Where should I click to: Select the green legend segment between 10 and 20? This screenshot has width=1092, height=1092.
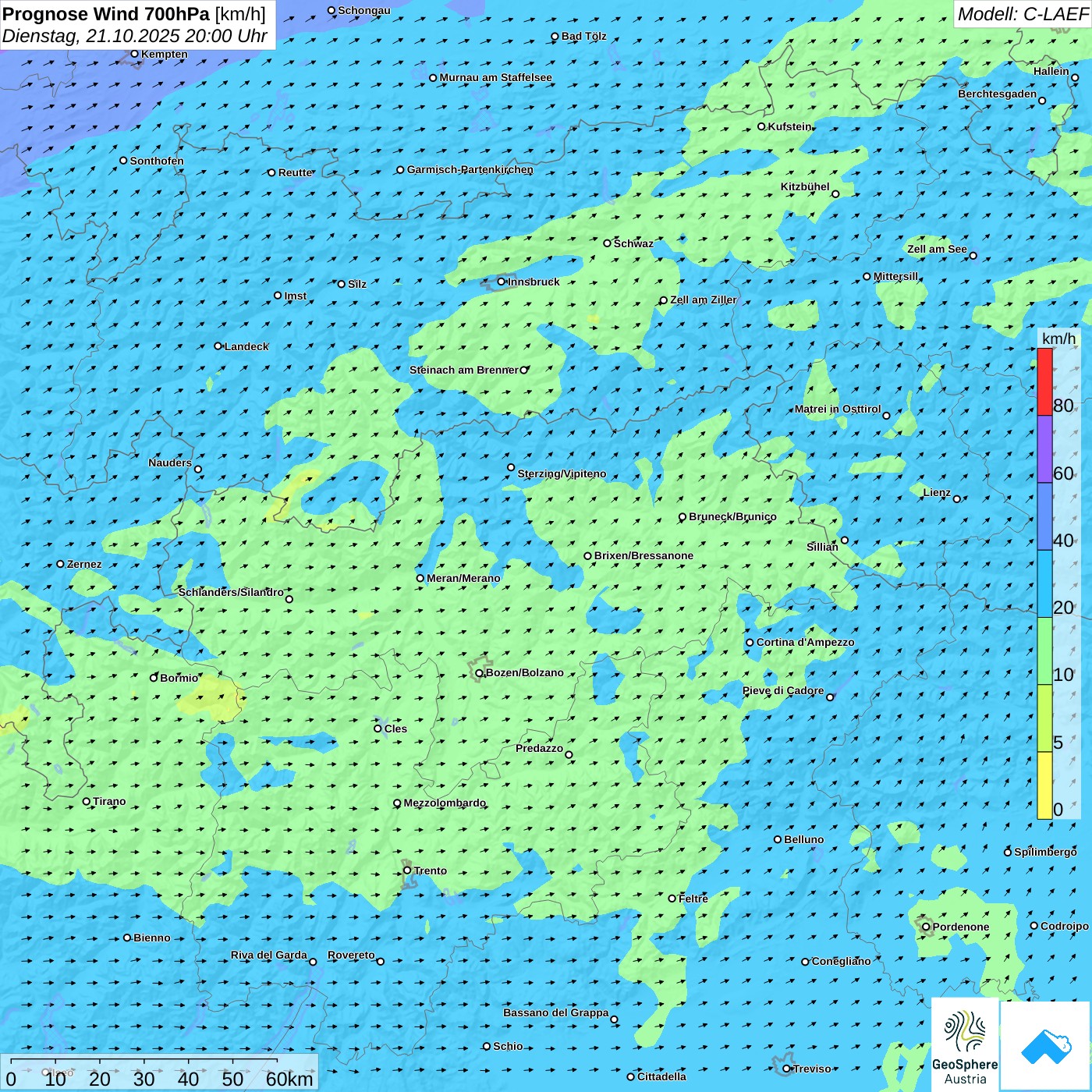1044,651
